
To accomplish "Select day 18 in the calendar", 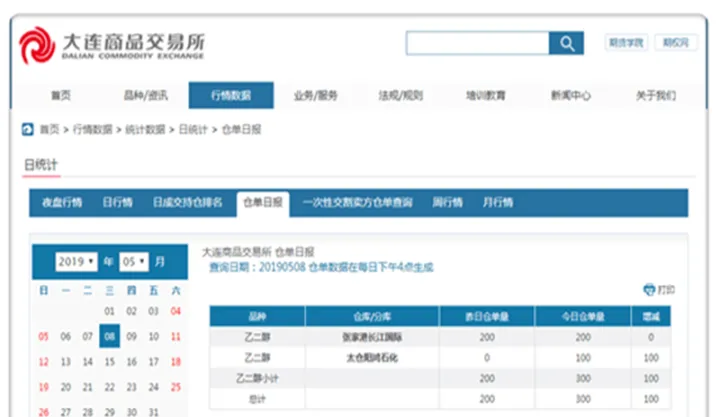I will coord(176,362).
